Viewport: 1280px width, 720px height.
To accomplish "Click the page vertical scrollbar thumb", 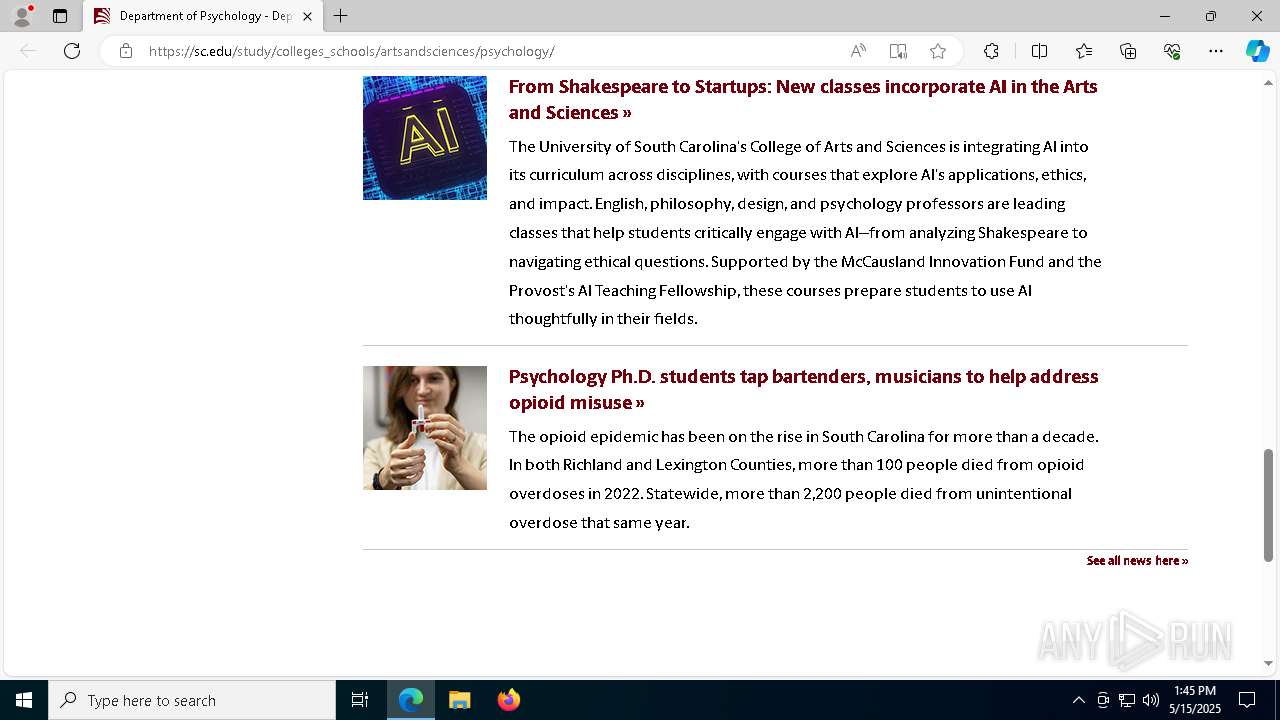I will [1268, 505].
